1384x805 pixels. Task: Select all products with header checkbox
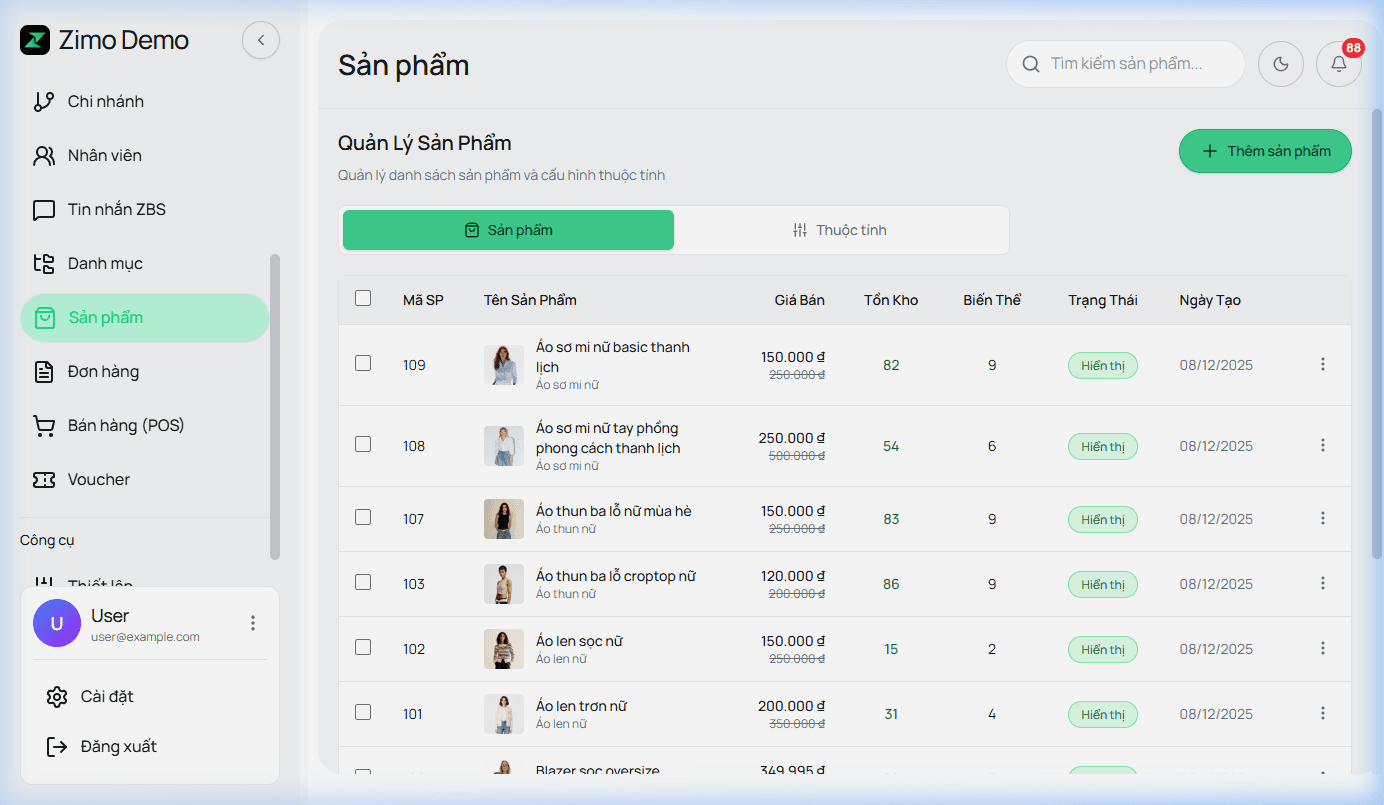click(363, 298)
